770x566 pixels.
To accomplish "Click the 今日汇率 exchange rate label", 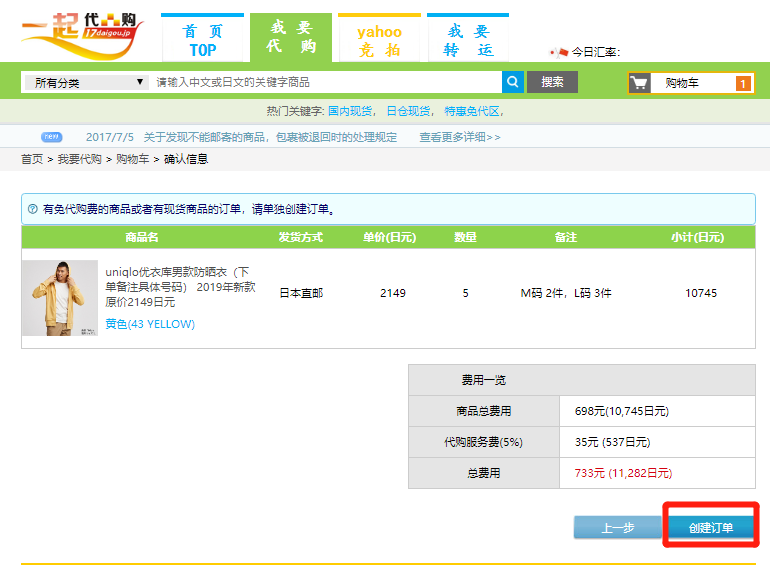I will point(596,52).
